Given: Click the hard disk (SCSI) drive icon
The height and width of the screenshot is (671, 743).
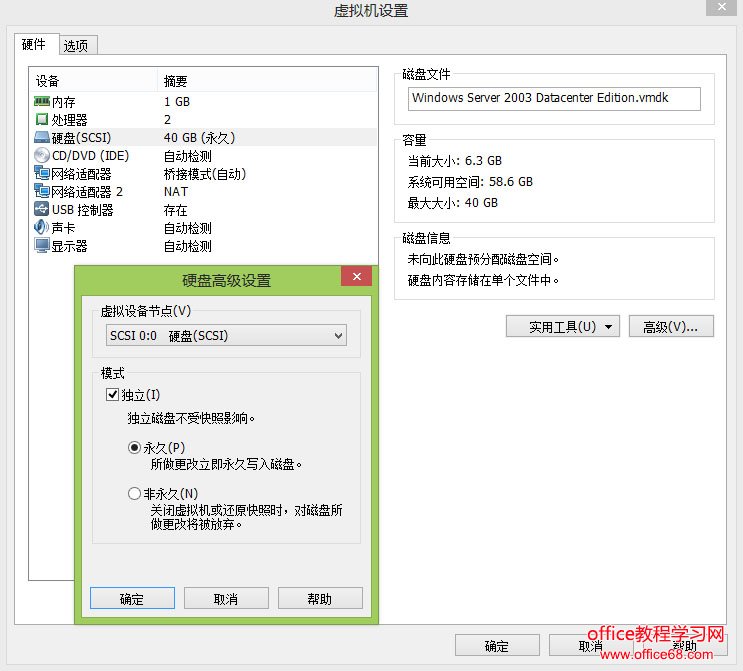Looking at the screenshot, I should coord(42,137).
